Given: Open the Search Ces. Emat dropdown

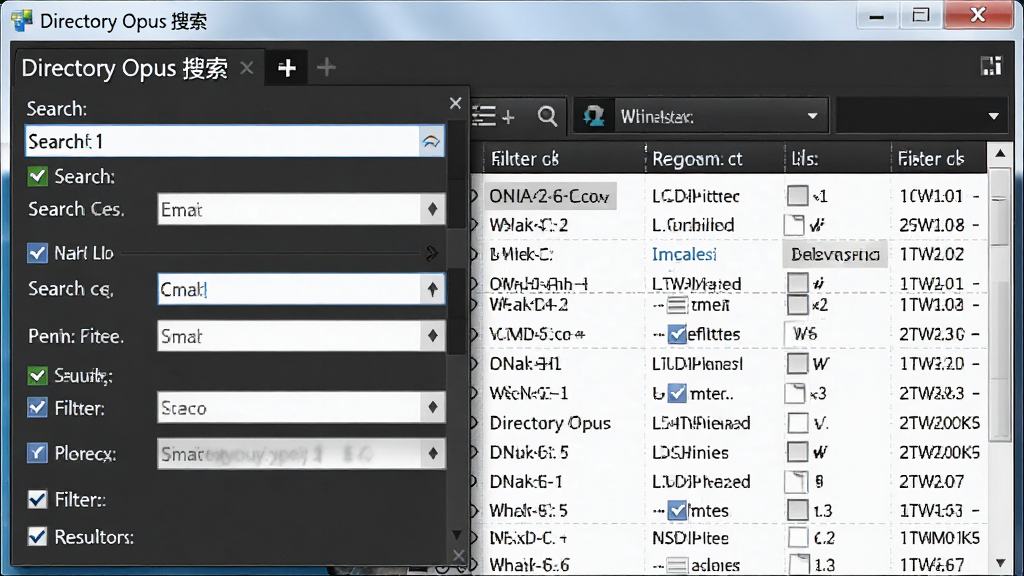Looking at the screenshot, I should 301,209.
